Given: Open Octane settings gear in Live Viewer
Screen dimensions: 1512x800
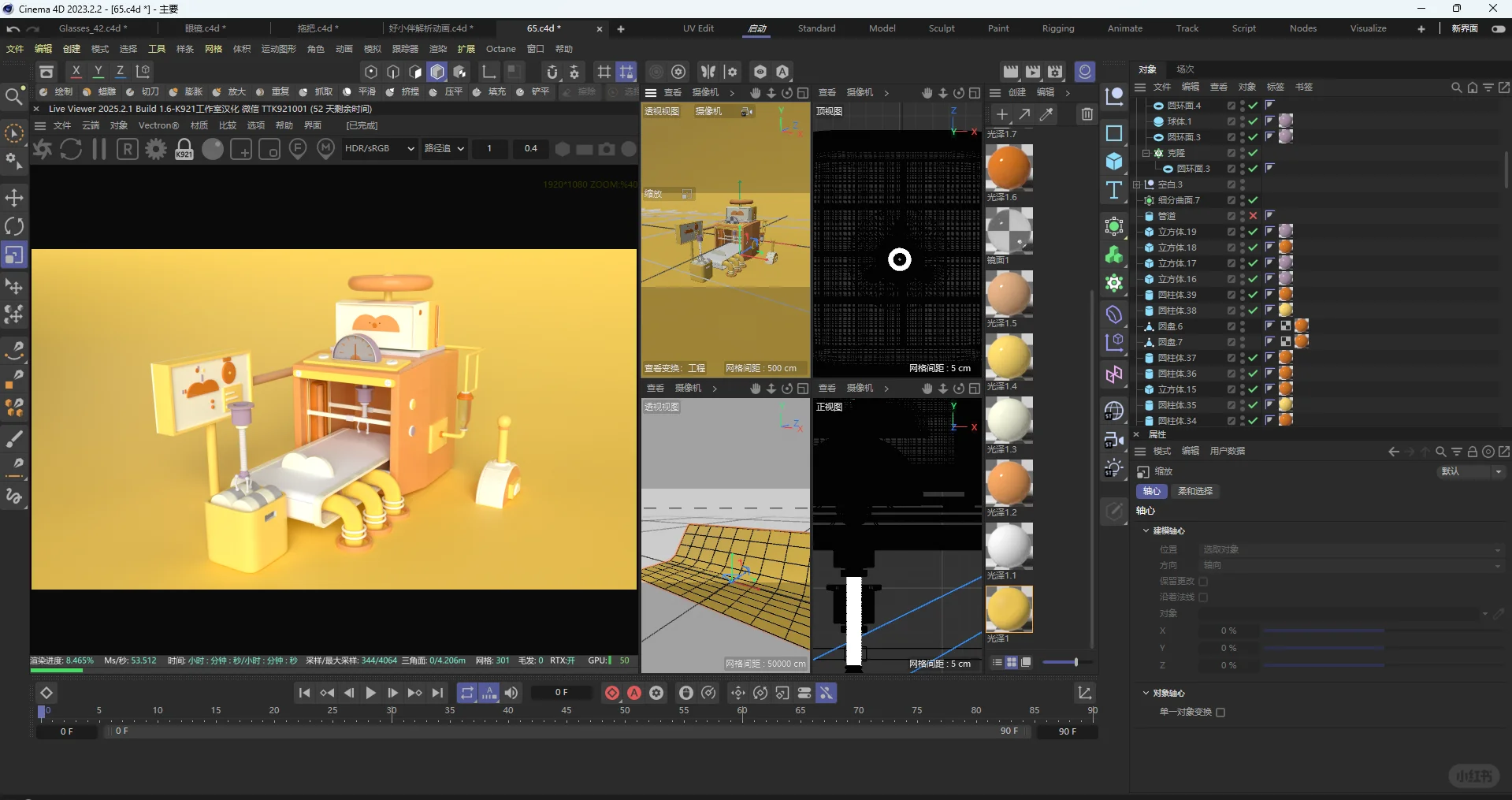Looking at the screenshot, I should (156, 149).
